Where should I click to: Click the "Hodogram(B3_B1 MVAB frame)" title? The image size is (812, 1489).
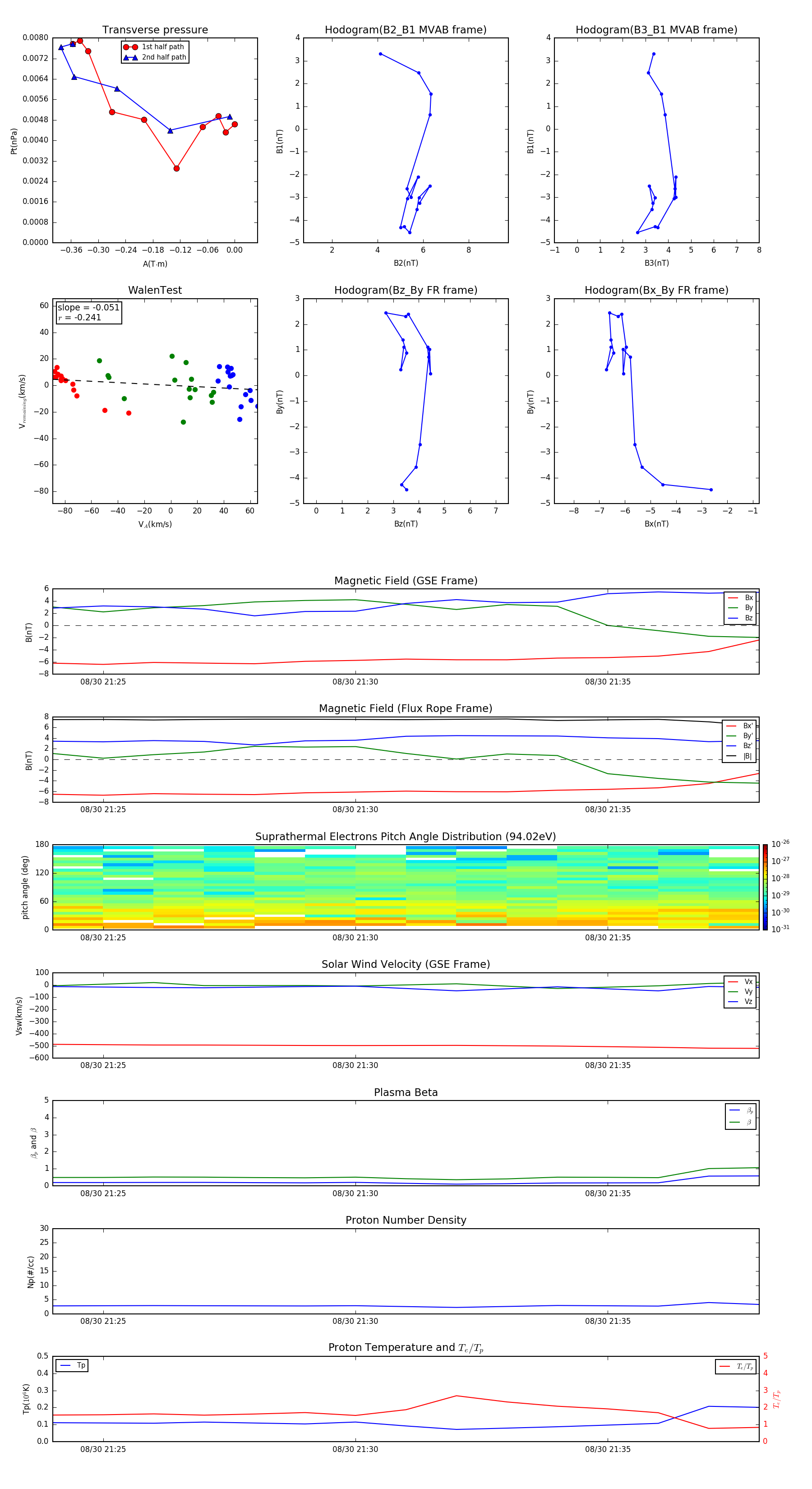pyautogui.click(x=656, y=30)
